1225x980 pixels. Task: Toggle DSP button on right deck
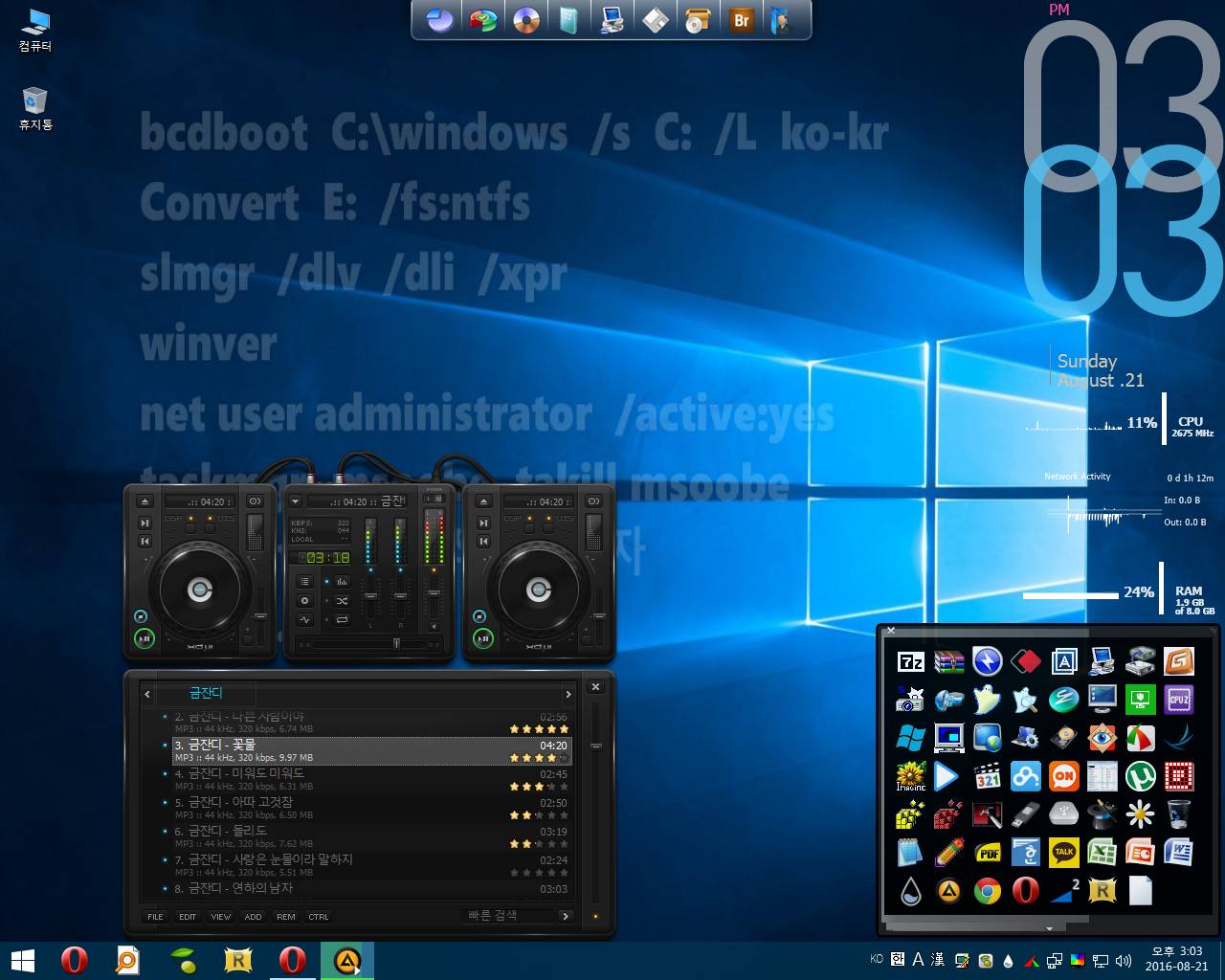[529, 528]
